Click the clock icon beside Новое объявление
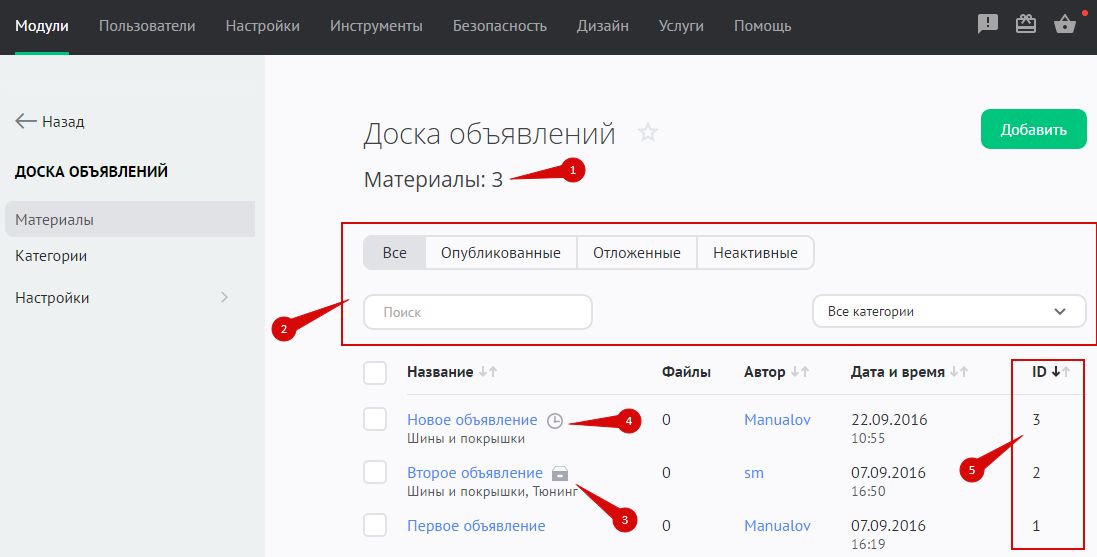The height and width of the screenshot is (557, 1097). click(x=556, y=421)
